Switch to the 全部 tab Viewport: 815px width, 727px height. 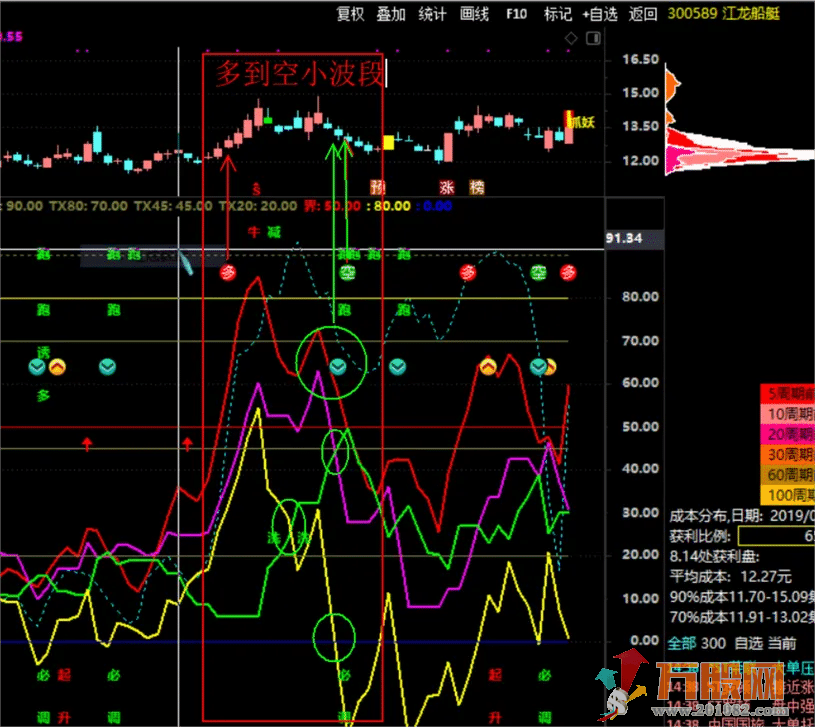coord(681,643)
